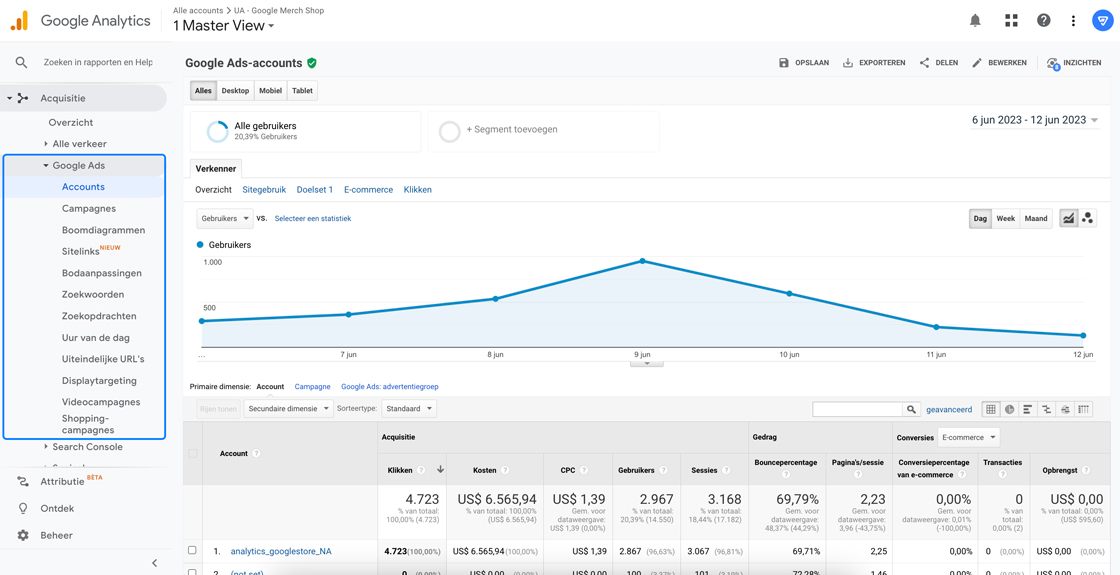Set chart granularity to Week
Screen dimensions: 1120x575
pyautogui.click(x=1006, y=219)
